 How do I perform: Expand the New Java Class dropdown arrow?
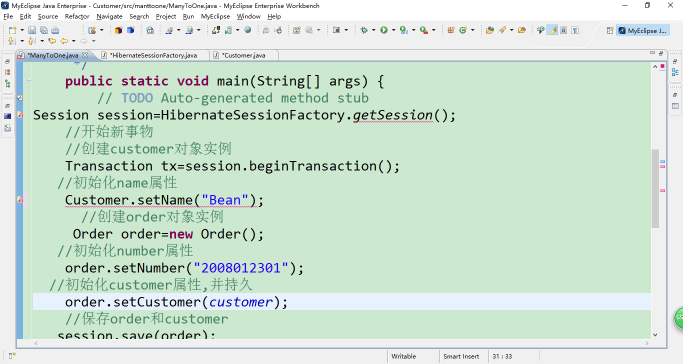(472, 30)
